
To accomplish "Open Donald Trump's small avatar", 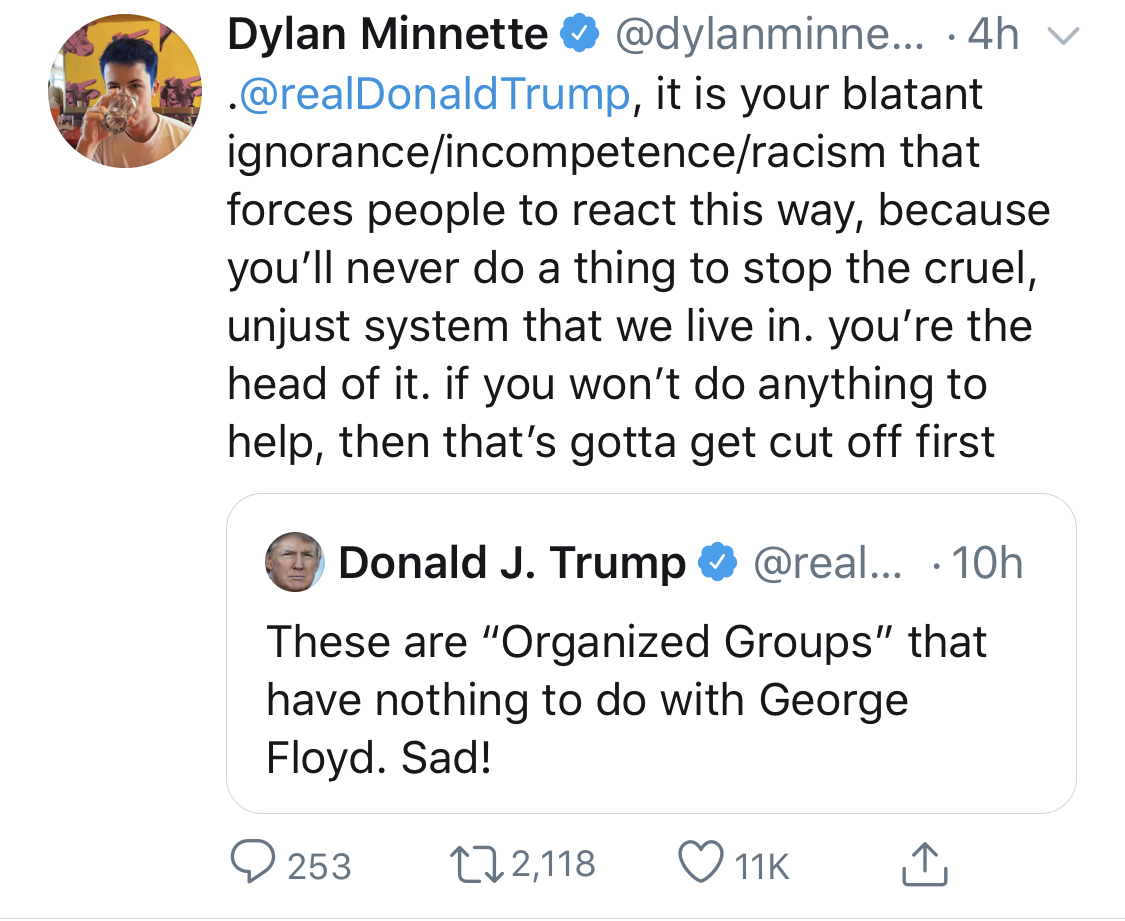I will [295, 562].
